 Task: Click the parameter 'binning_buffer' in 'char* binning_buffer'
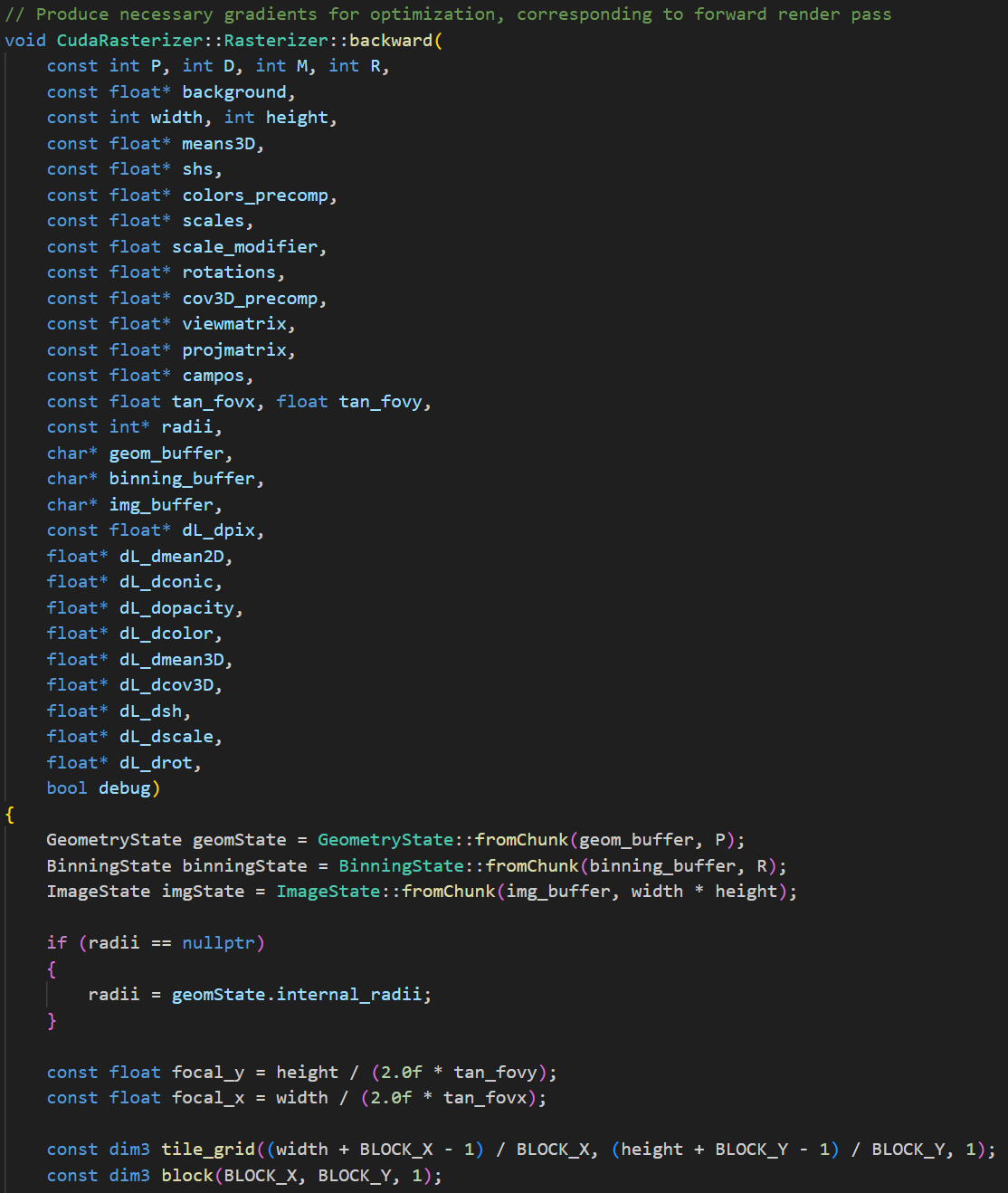pyautogui.click(x=182, y=479)
